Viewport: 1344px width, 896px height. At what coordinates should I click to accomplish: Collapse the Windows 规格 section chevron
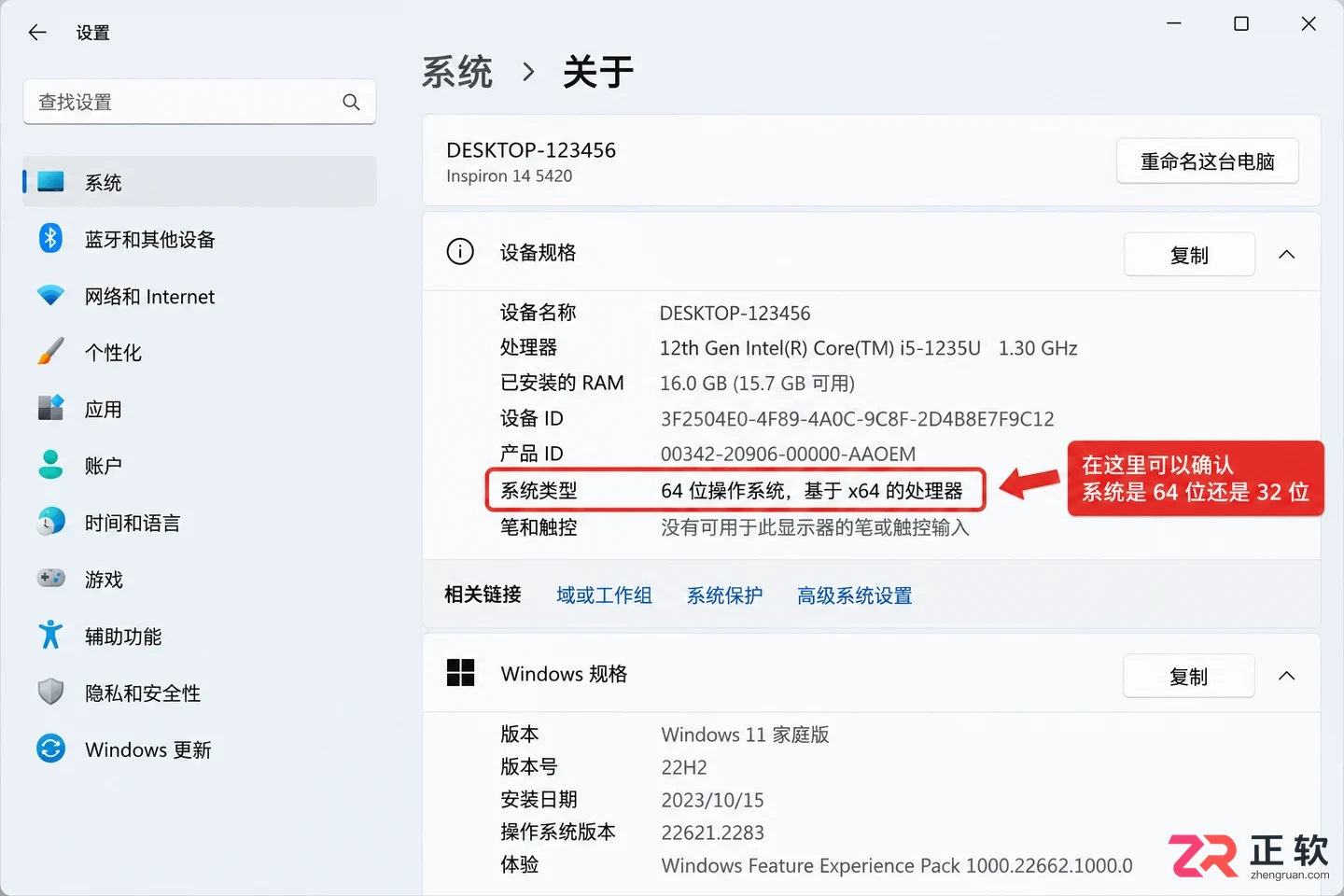pyautogui.click(x=1287, y=676)
